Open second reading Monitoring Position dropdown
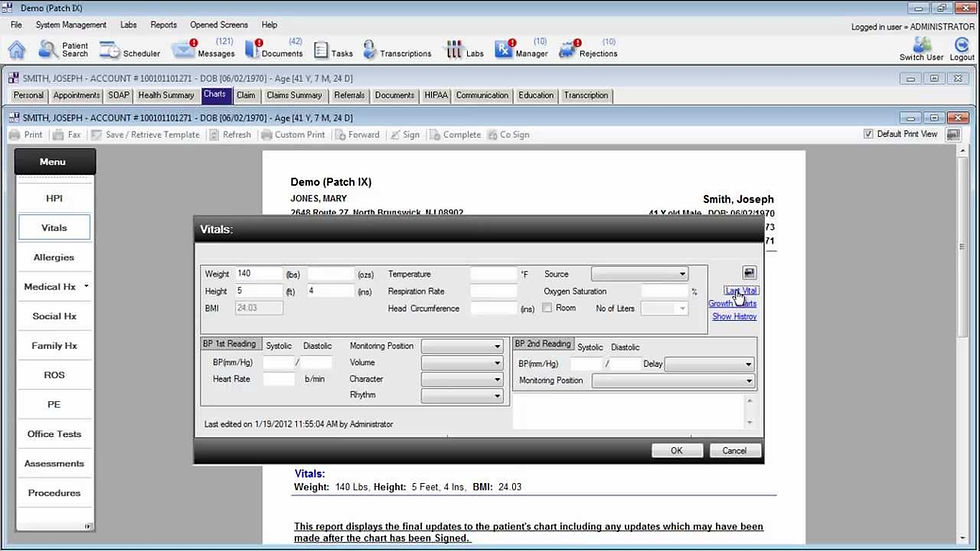 click(x=672, y=381)
